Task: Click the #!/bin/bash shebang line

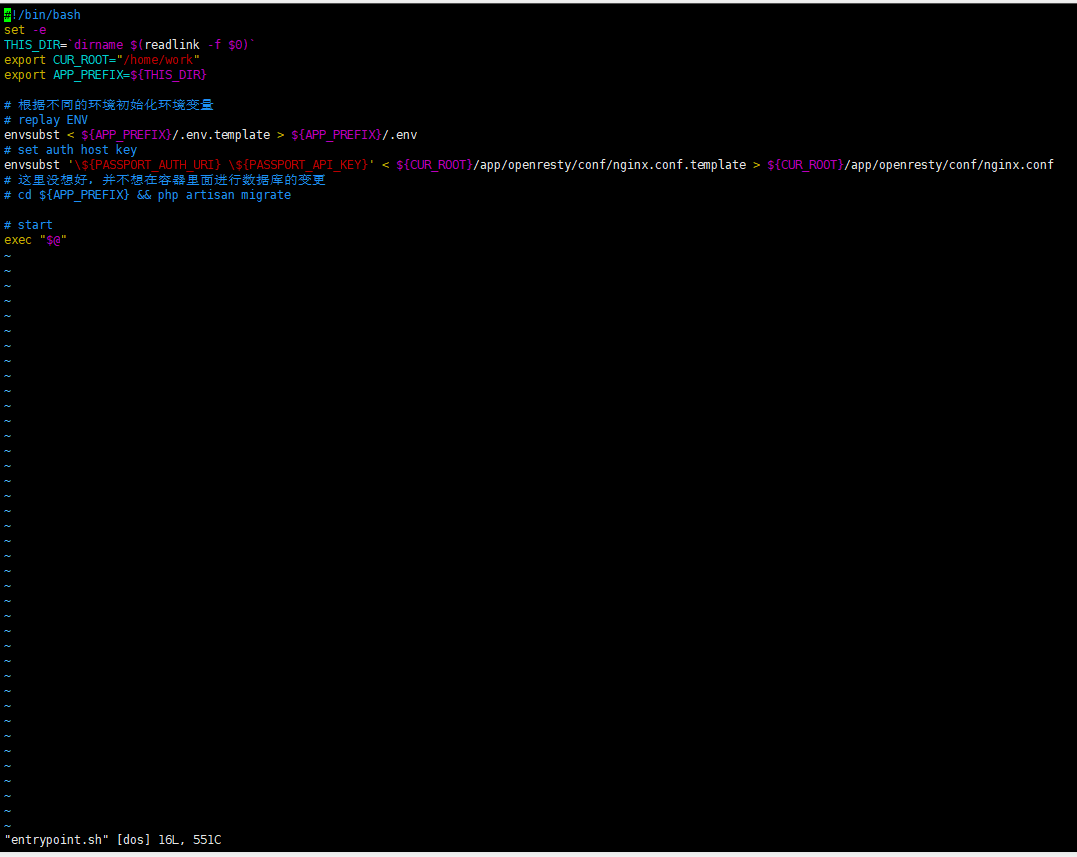Action: (x=40, y=14)
